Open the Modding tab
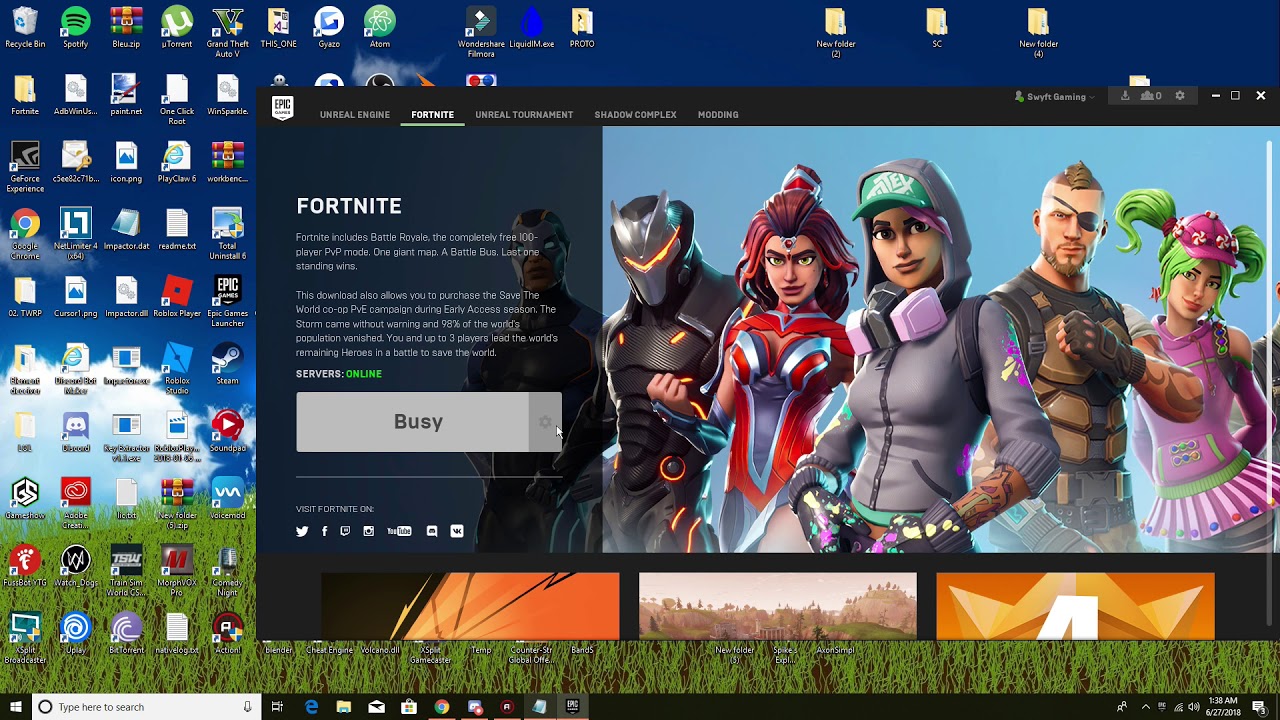1280x720 pixels. click(718, 115)
